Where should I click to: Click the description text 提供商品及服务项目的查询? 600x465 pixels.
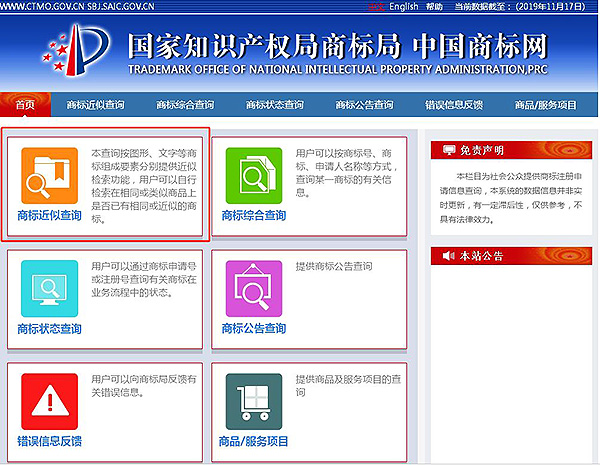pyautogui.click(x=348, y=386)
